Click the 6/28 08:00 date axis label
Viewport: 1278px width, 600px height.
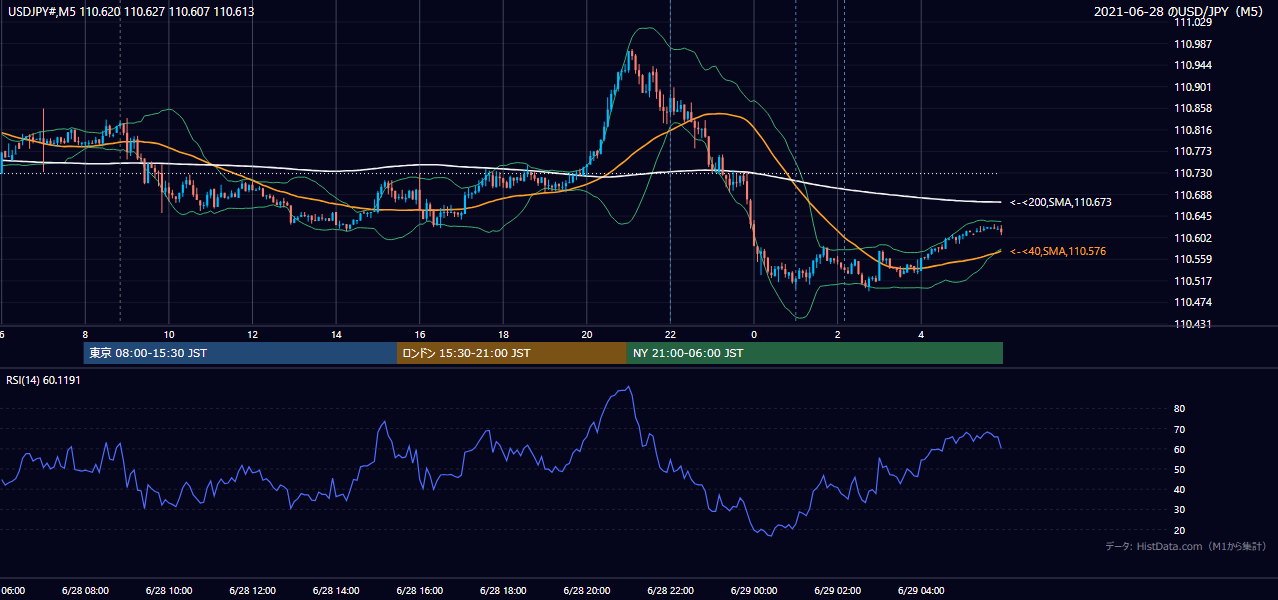click(85, 590)
